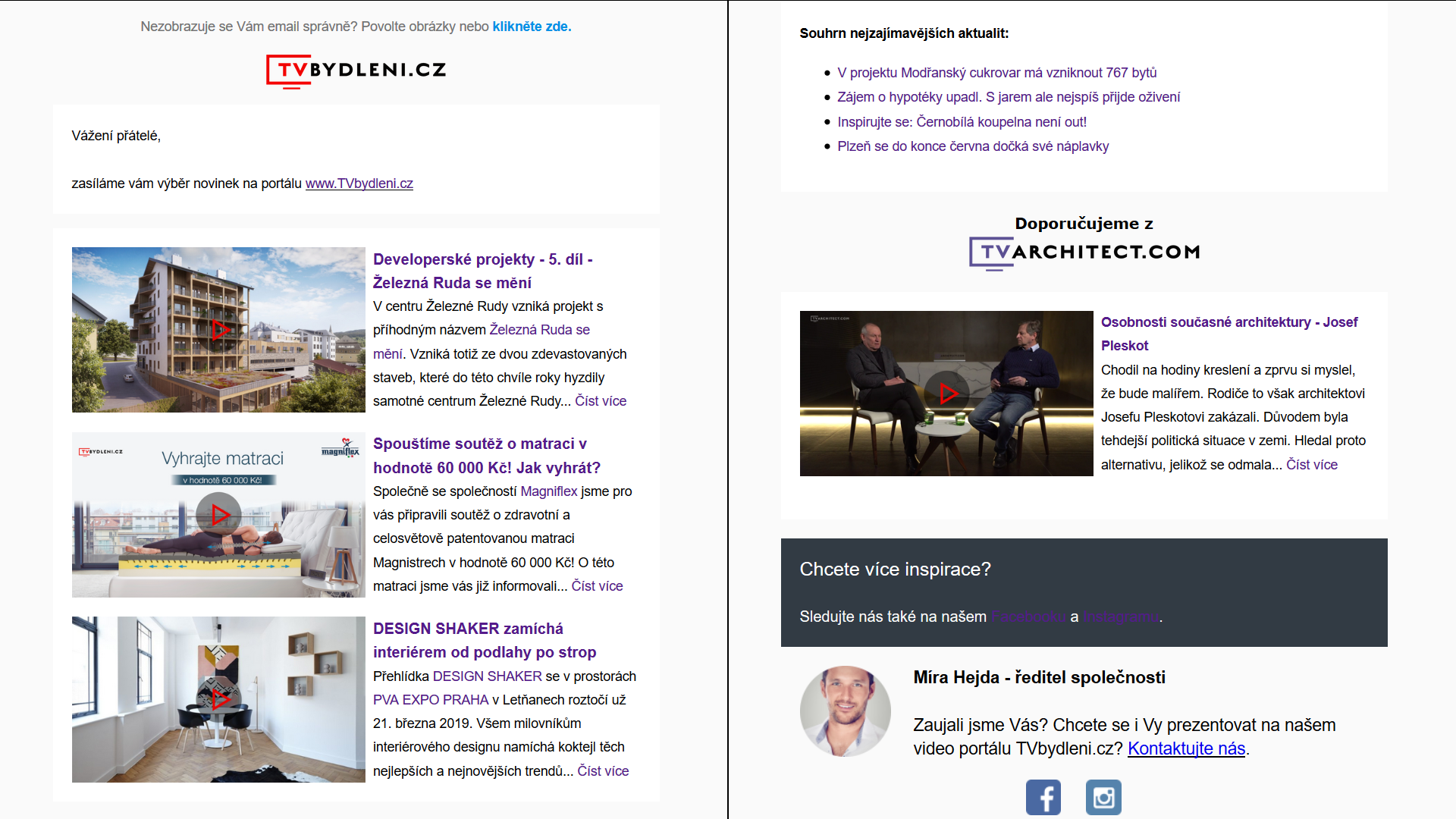Play the Železná Ruda video thumbnail
The image size is (1456, 819).
pos(220,330)
